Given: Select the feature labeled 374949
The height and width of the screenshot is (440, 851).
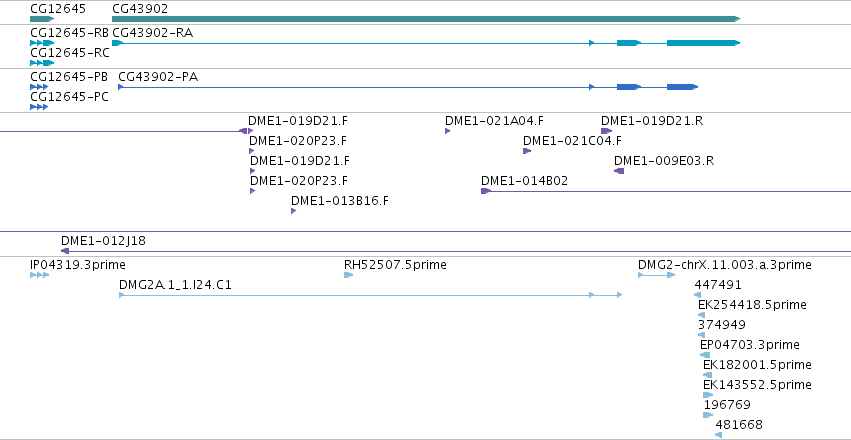Looking at the screenshot, I should [x=702, y=335].
